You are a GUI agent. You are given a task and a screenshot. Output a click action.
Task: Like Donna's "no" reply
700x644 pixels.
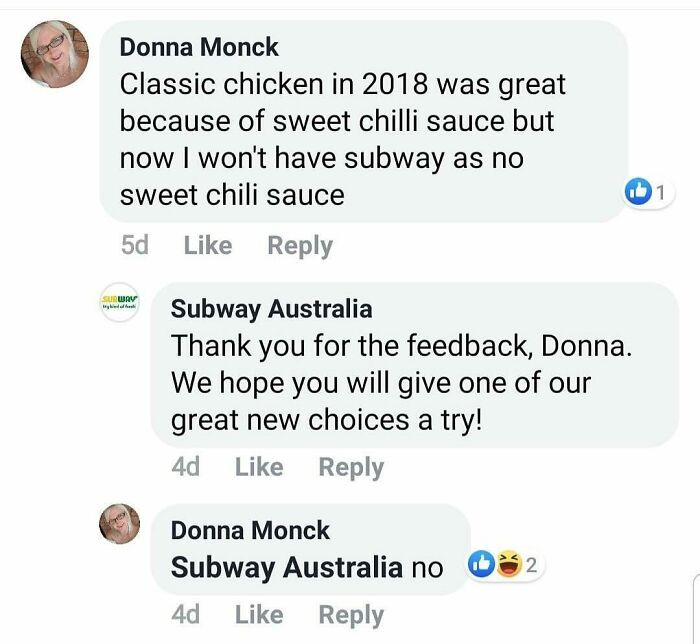point(259,614)
